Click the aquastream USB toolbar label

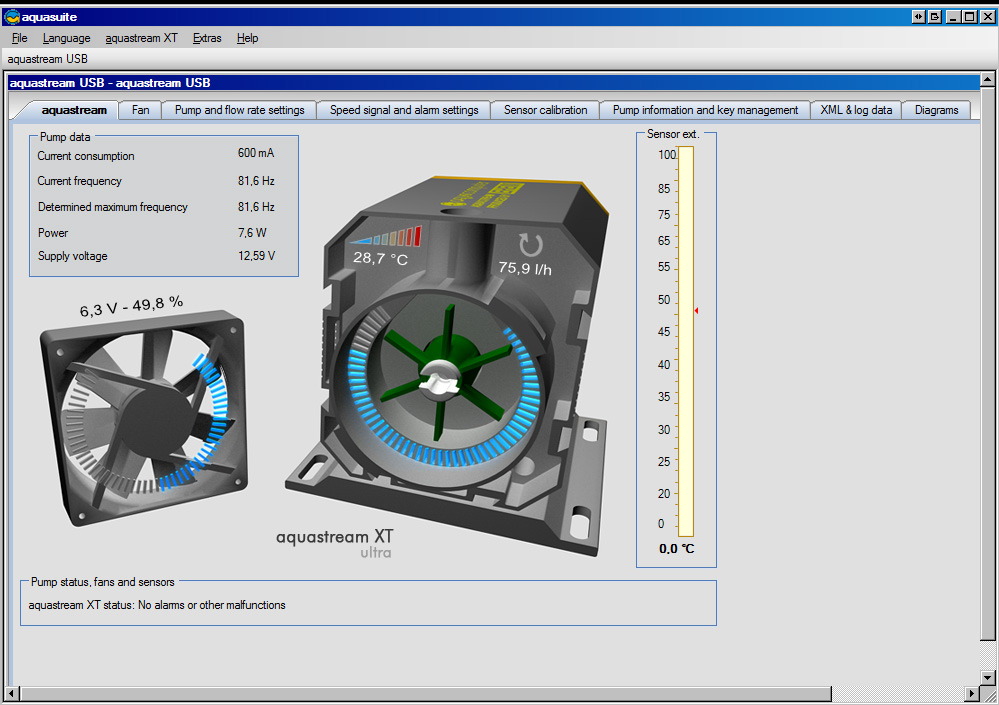(48, 59)
